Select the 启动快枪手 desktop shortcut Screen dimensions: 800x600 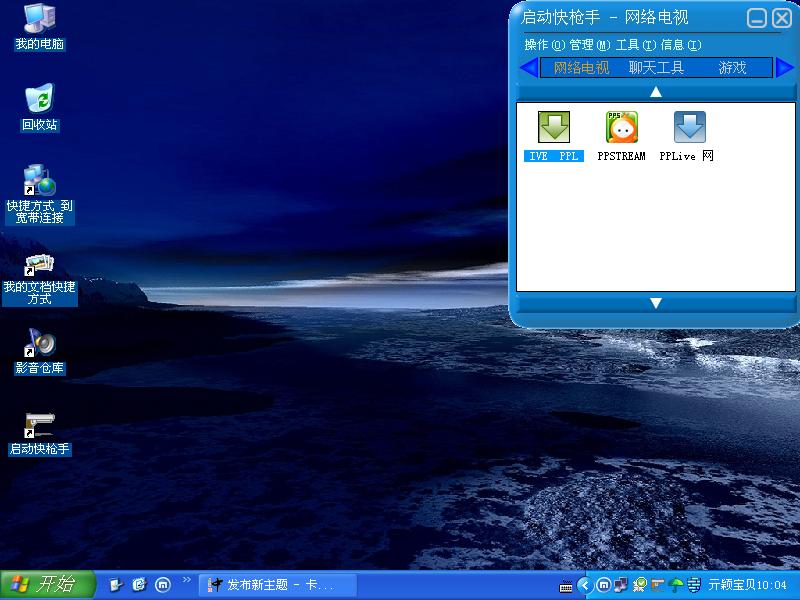point(40,434)
